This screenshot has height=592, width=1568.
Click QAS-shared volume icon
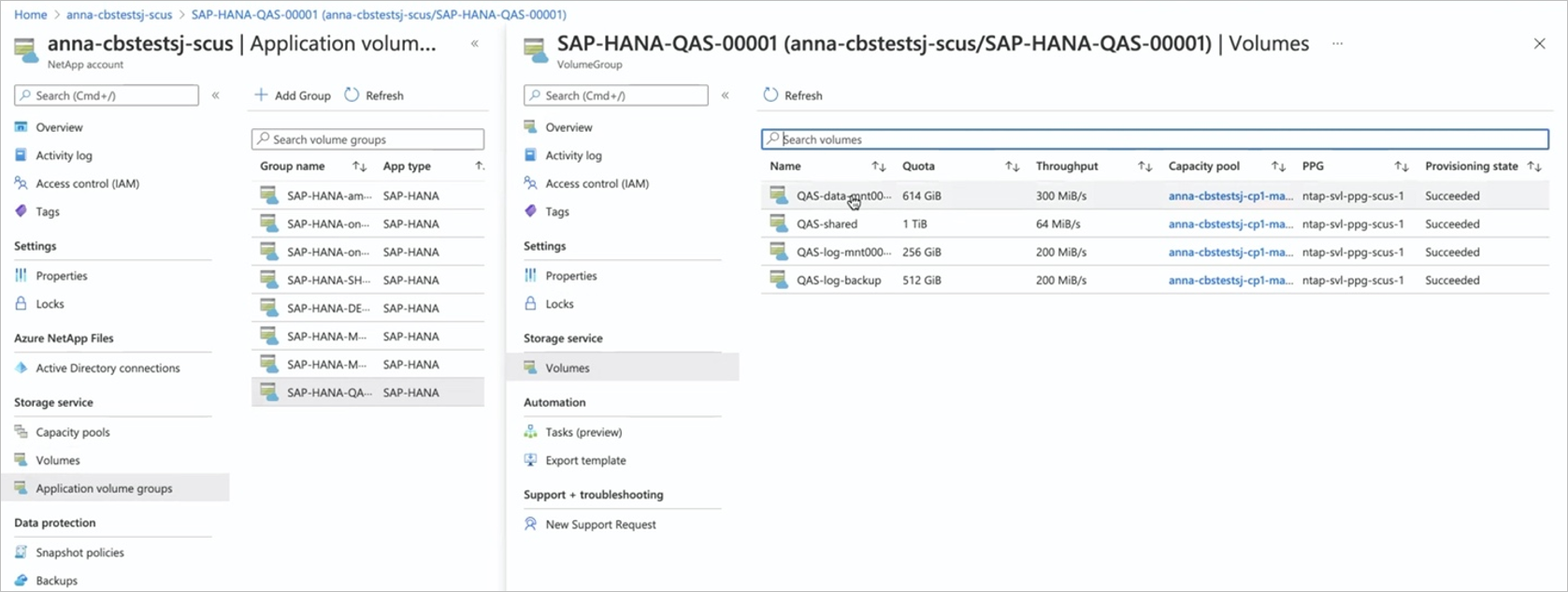pyautogui.click(x=778, y=223)
